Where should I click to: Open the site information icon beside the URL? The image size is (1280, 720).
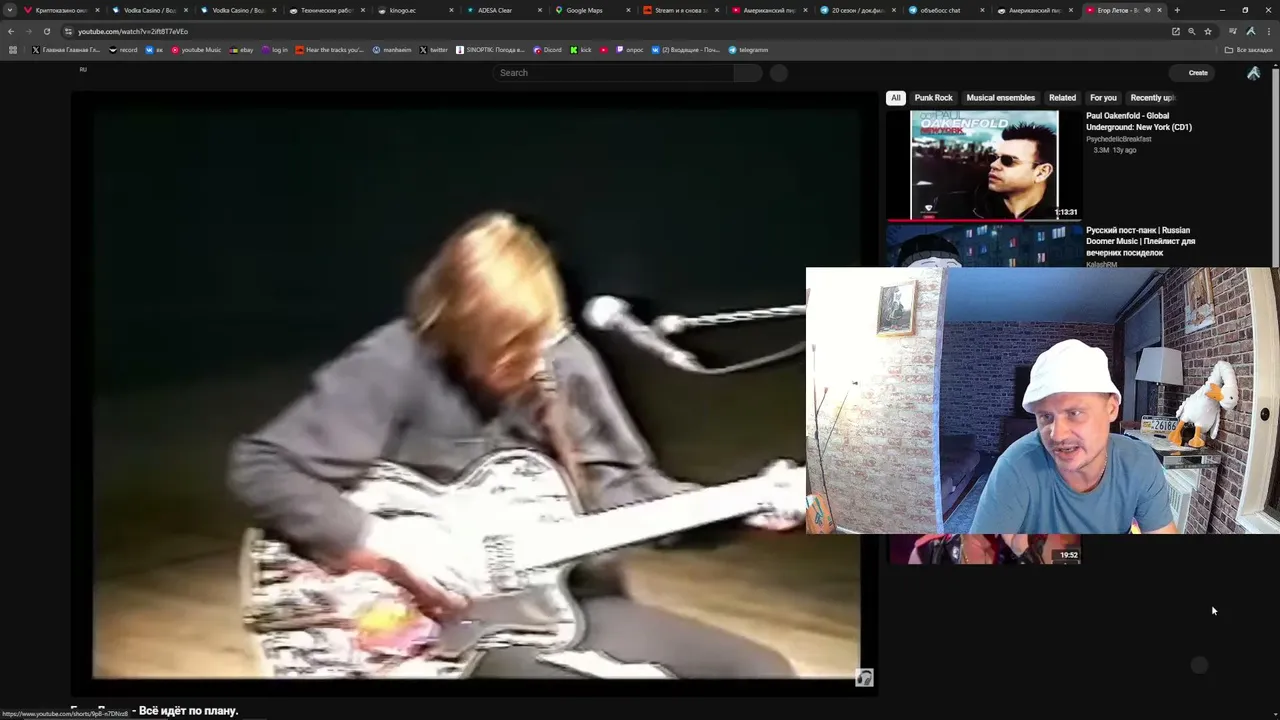(x=68, y=31)
